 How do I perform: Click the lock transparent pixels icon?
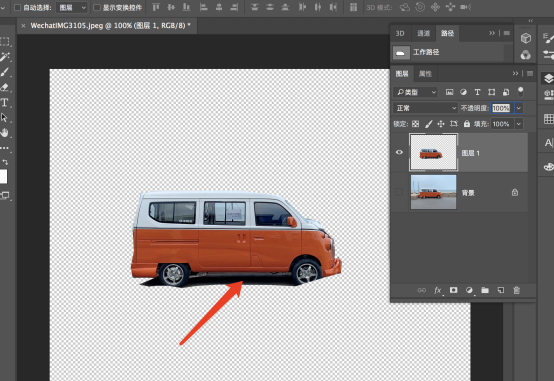click(416, 124)
